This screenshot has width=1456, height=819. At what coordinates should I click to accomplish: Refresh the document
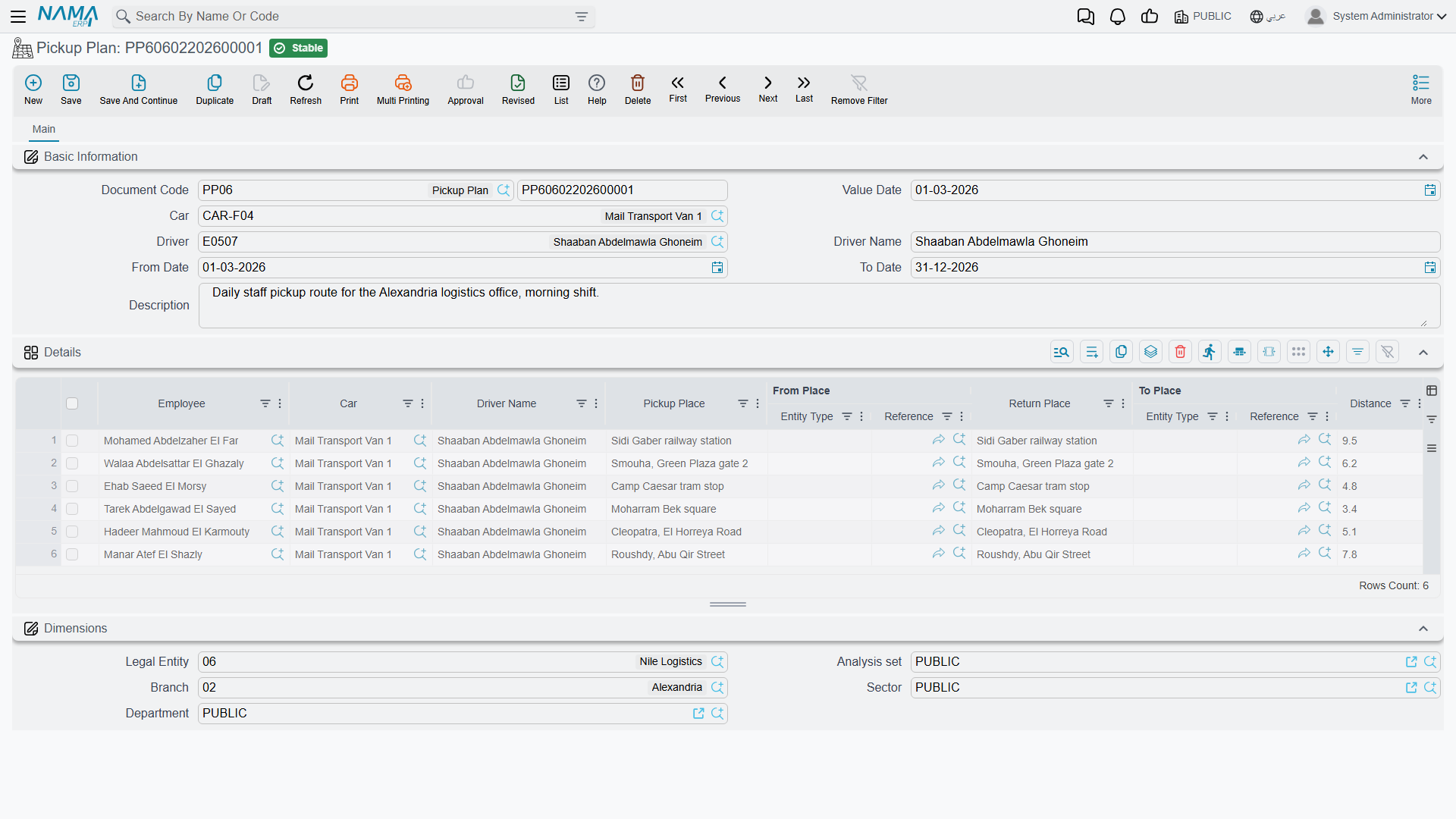click(306, 89)
